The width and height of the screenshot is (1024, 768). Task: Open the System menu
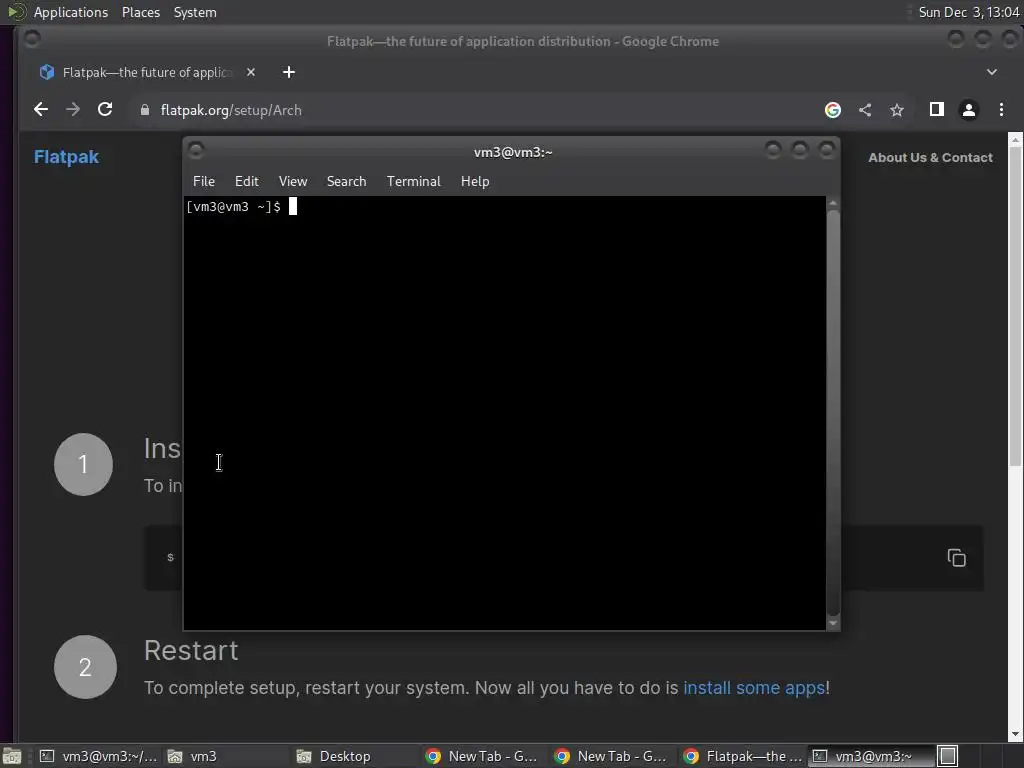coord(195,12)
